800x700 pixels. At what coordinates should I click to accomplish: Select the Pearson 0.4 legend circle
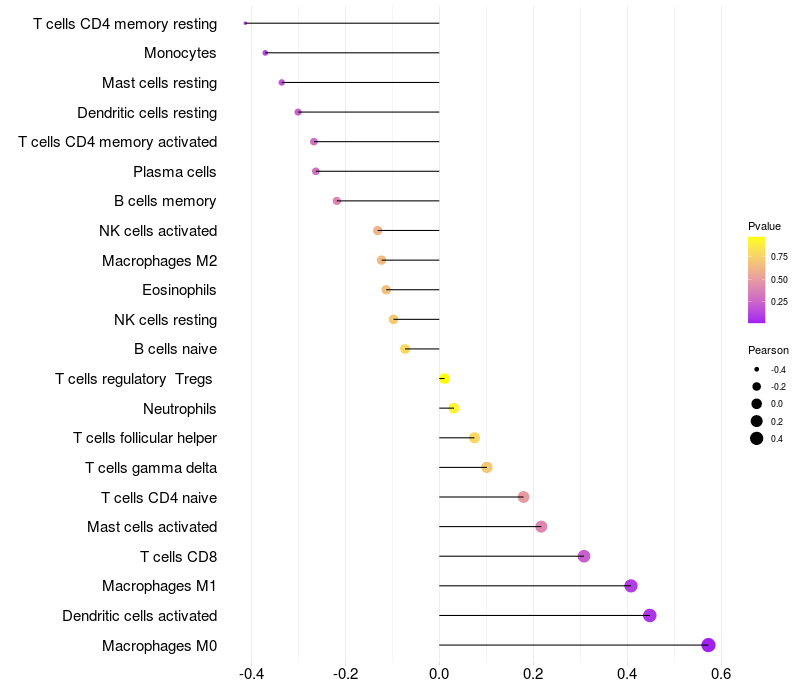757,438
